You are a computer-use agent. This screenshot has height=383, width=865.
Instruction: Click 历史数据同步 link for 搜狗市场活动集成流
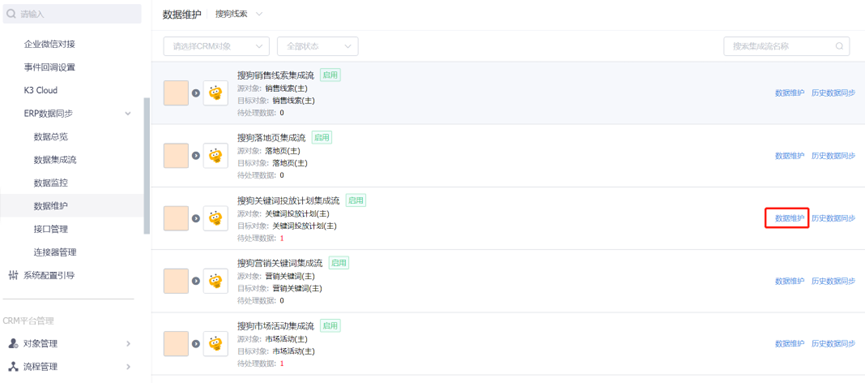833,344
